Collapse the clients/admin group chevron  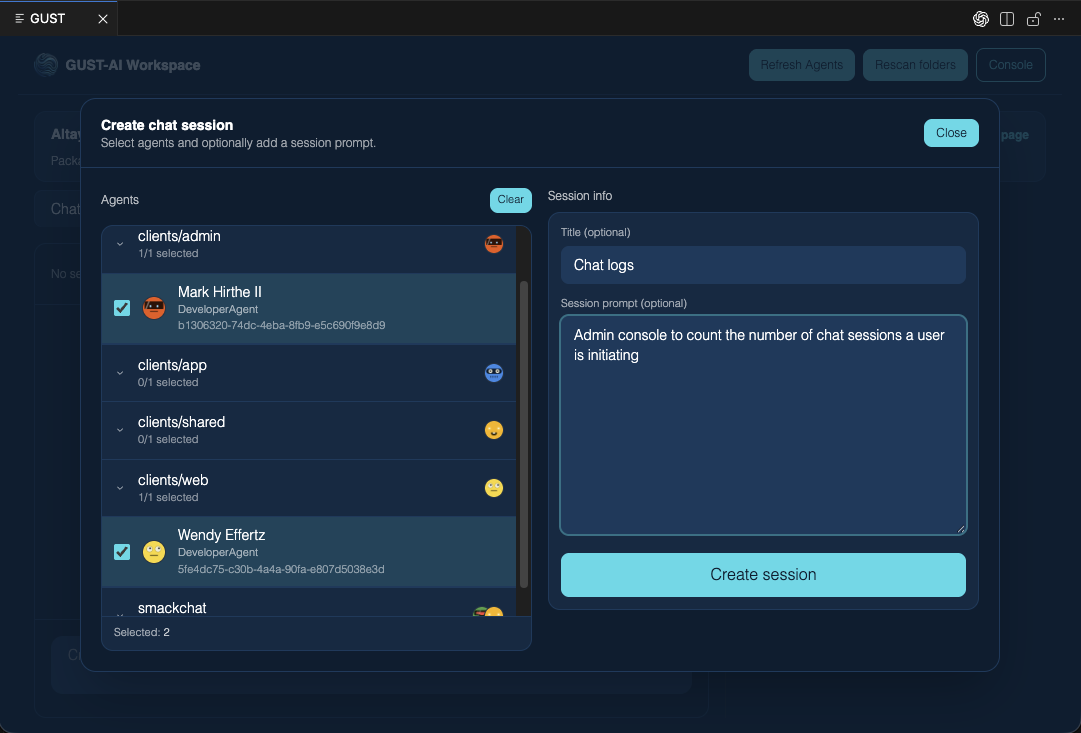(x=120, y=244)
